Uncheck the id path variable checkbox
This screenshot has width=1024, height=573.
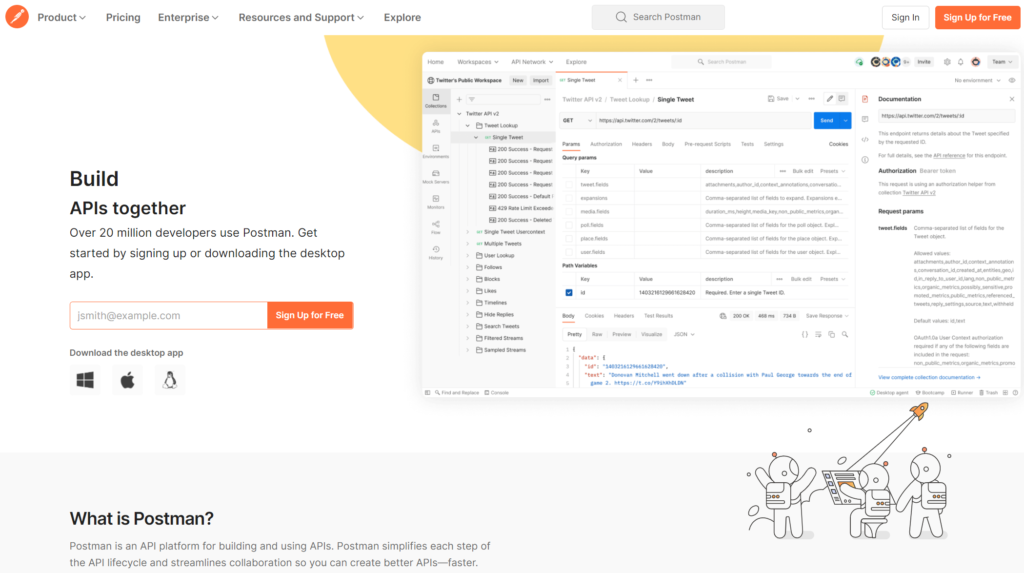click(x=569, y=293)
